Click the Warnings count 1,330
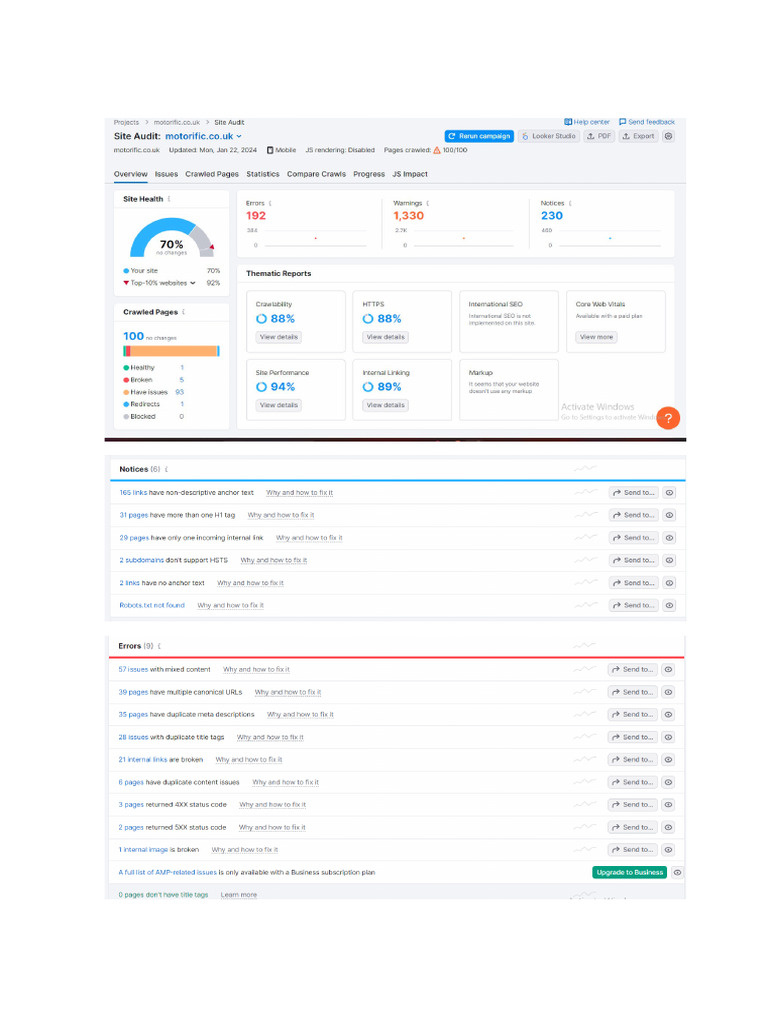The height and width of the screenshot is (1024, 768). pyautogui.click(x=408, y=216)
